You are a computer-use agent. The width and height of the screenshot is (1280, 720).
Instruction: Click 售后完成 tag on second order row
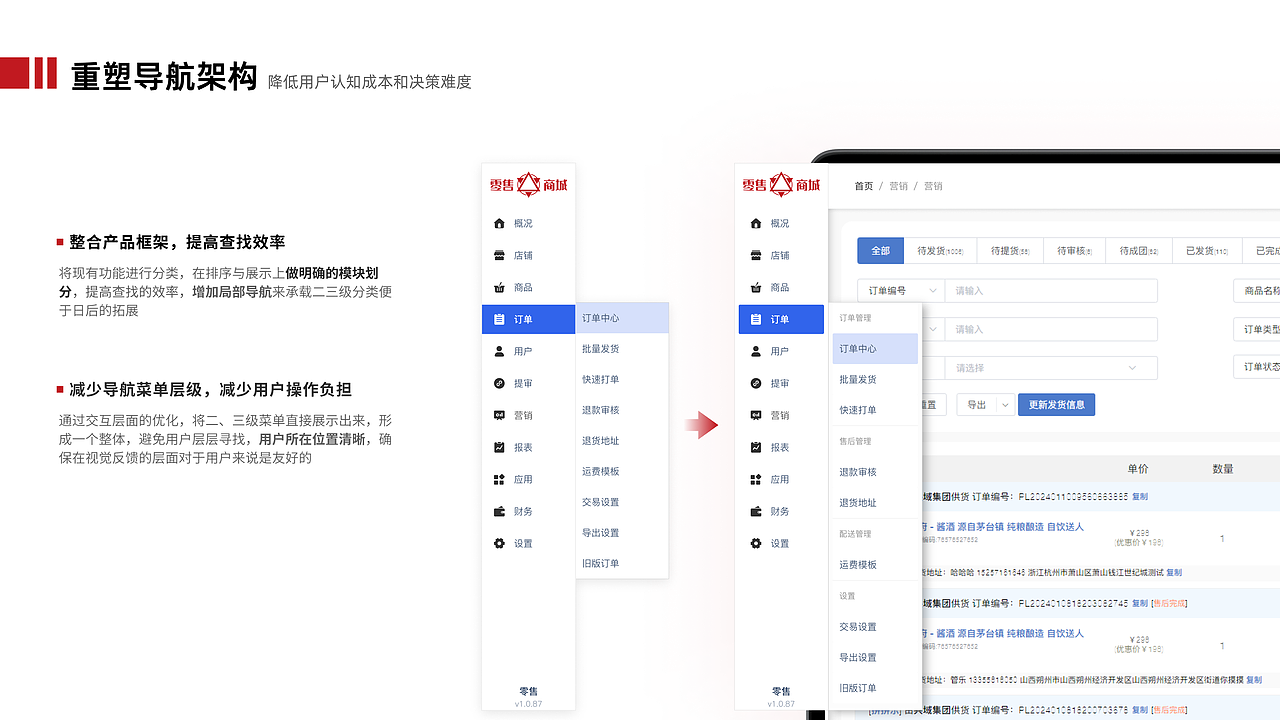click(1169, 603)
